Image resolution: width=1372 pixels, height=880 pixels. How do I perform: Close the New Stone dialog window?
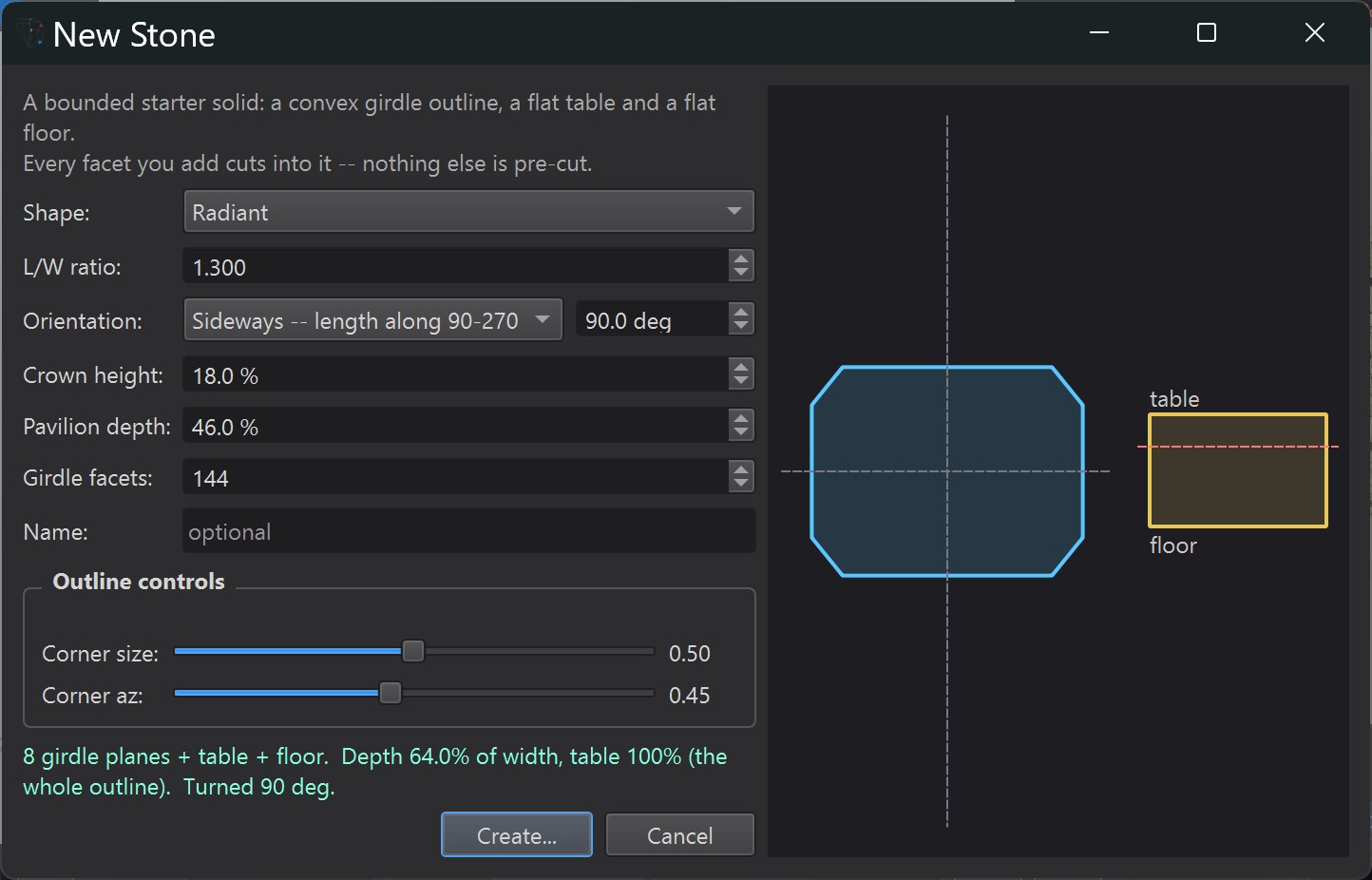(1315, 33)
